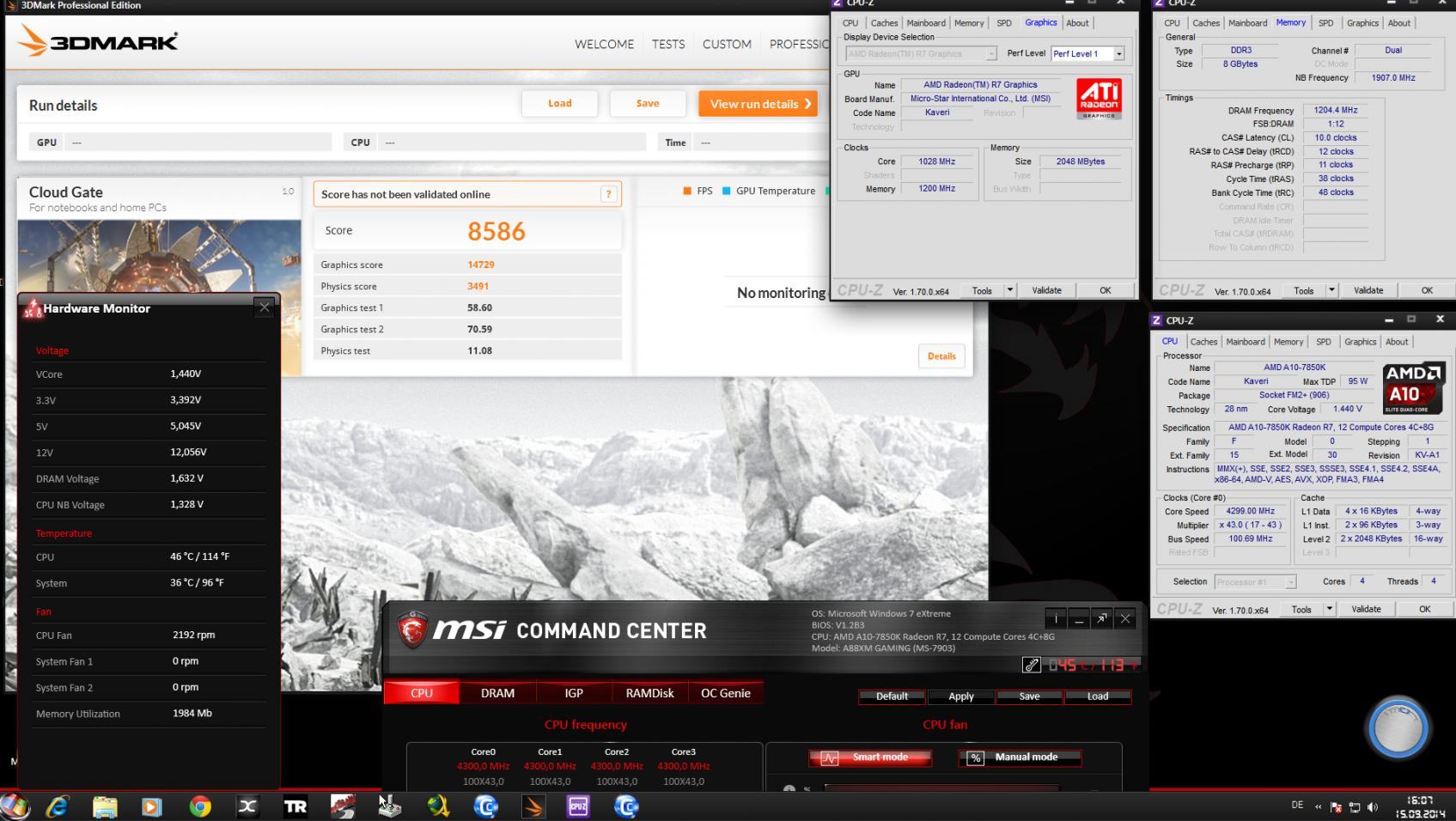
Task: Click the 3DMark logo
Action: pyautogui.click(x=98, y=41)
